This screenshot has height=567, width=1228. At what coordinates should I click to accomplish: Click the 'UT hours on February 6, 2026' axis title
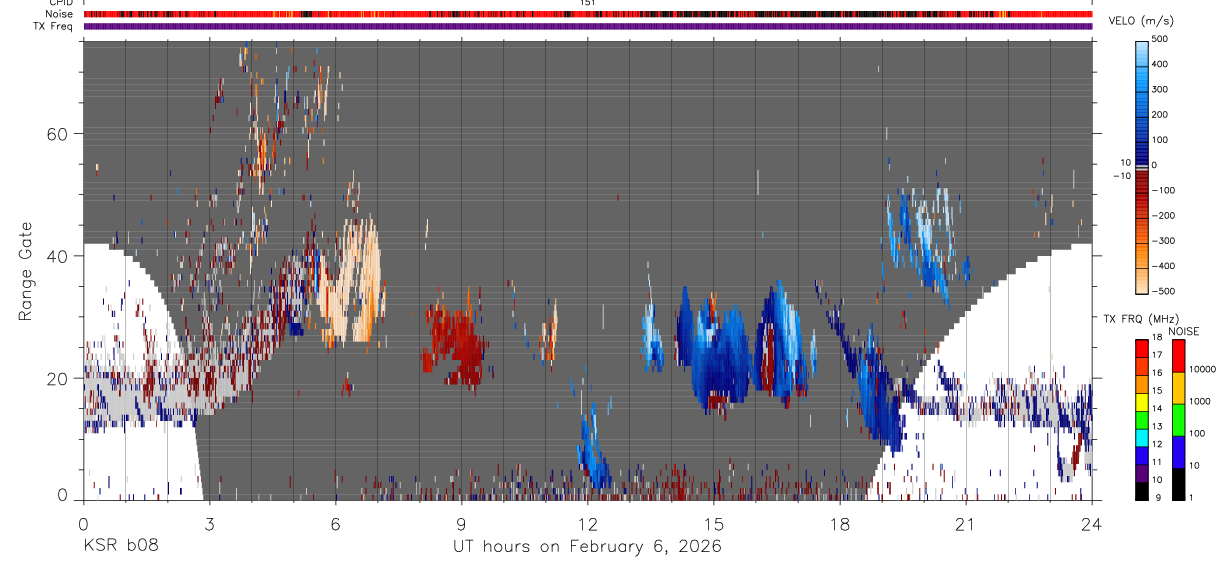click(588, 546)
